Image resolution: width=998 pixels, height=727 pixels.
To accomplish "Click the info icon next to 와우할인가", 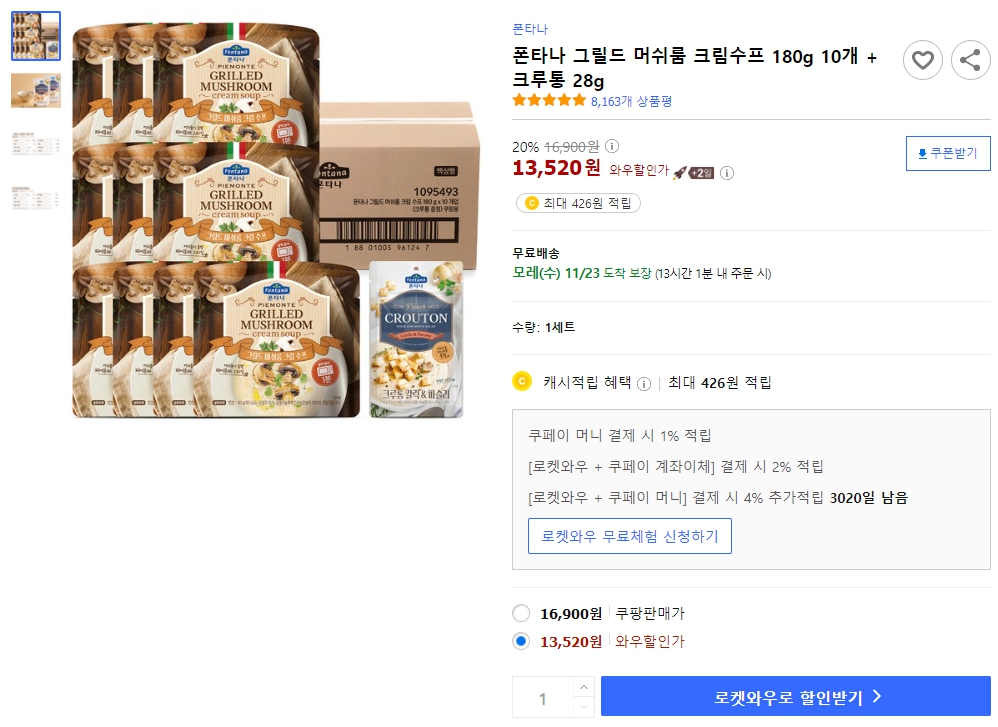I will click(726, 173).
